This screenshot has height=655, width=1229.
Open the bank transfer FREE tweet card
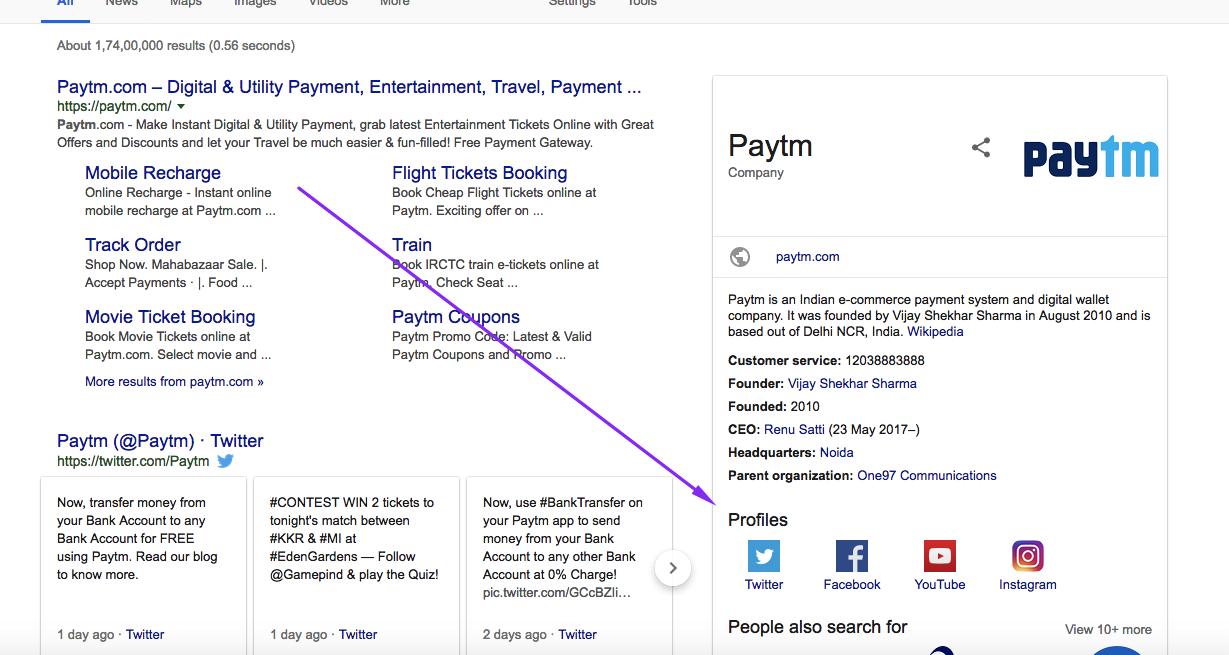tap(143, 565)
